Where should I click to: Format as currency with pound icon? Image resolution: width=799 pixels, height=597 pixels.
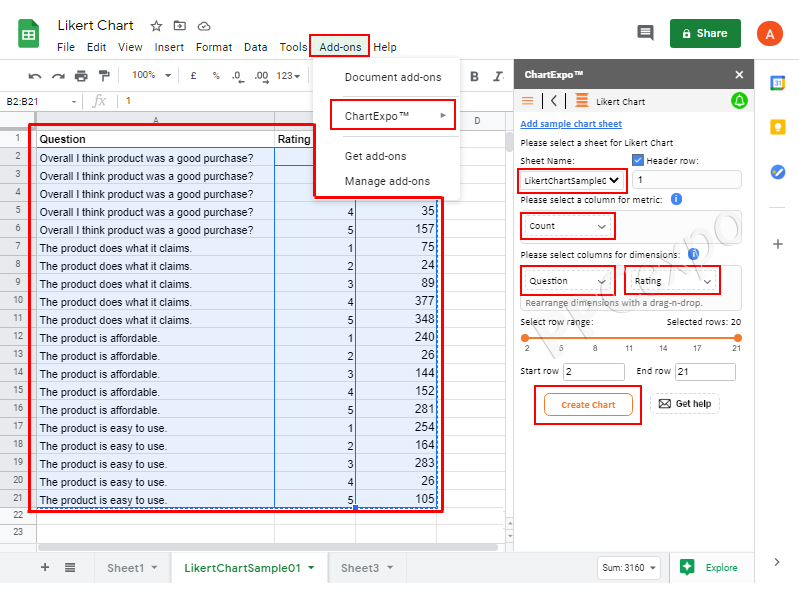194,75
